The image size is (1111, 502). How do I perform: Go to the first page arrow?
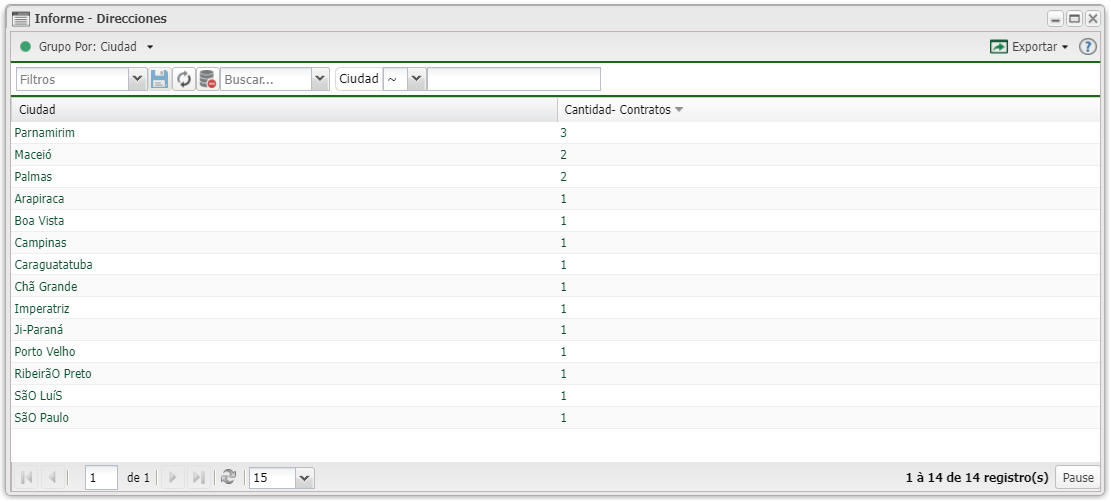click(27, 478)
